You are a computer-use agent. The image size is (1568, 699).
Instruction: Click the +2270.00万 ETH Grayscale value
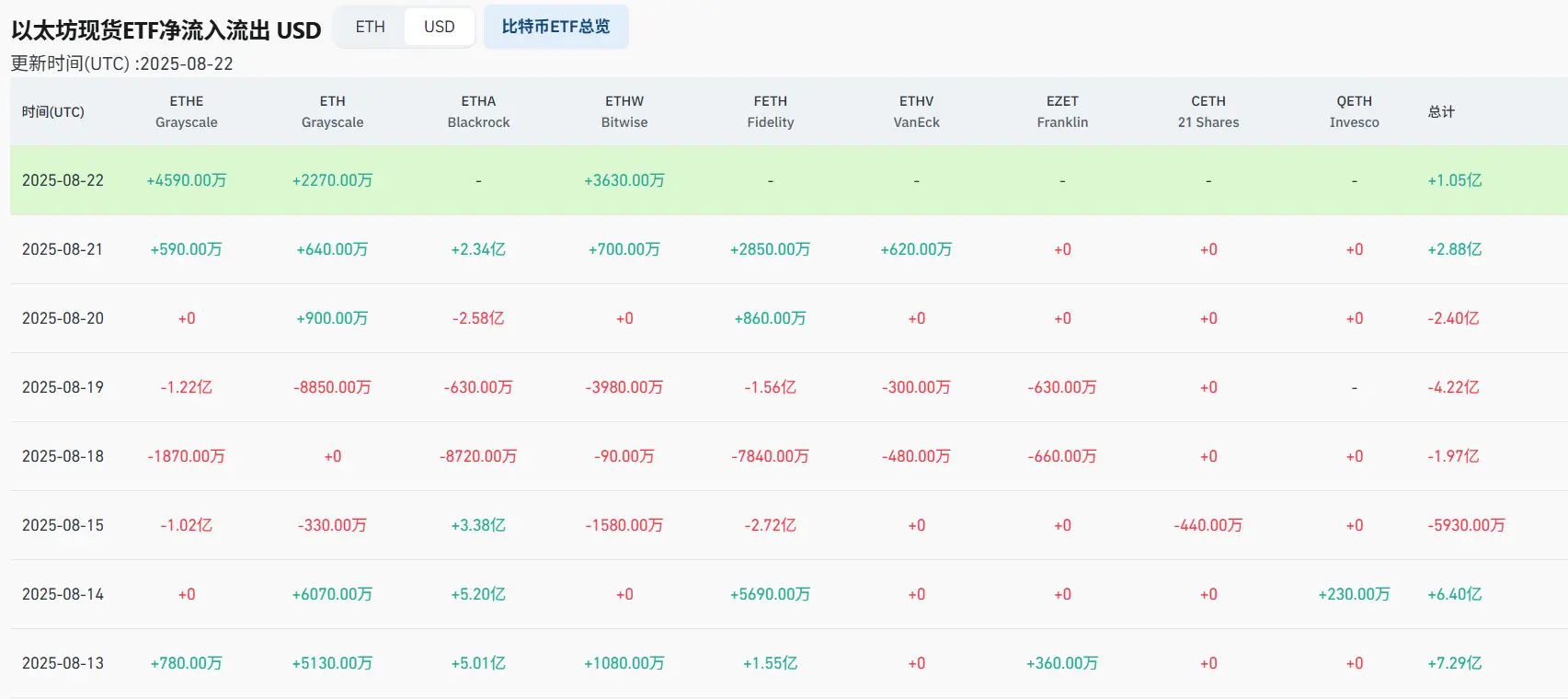pyautogui.click(x=333, y=180)
